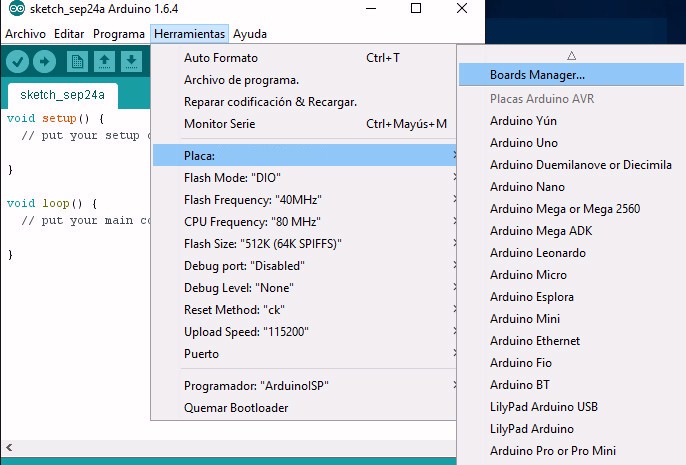686x465 pixels.
Task: Select Arduino Uno board
Action: click(x=524, y=143)
